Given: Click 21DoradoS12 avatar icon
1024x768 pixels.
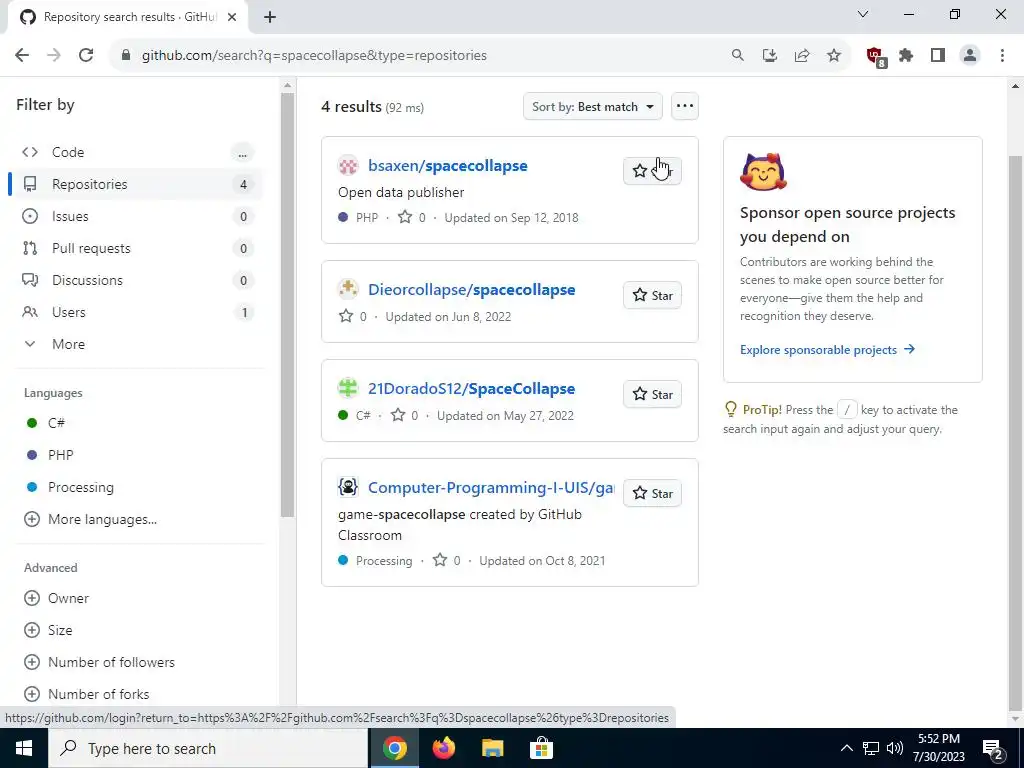Looking at the screenshot, I should pos(348,388).
